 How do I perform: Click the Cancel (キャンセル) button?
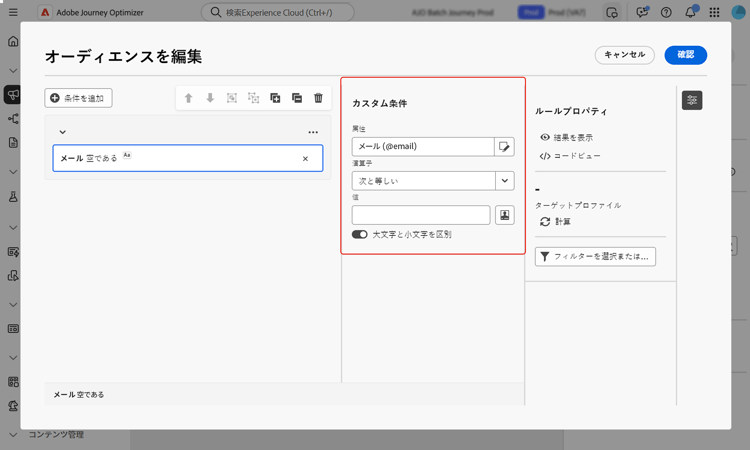tap(624, 55)
